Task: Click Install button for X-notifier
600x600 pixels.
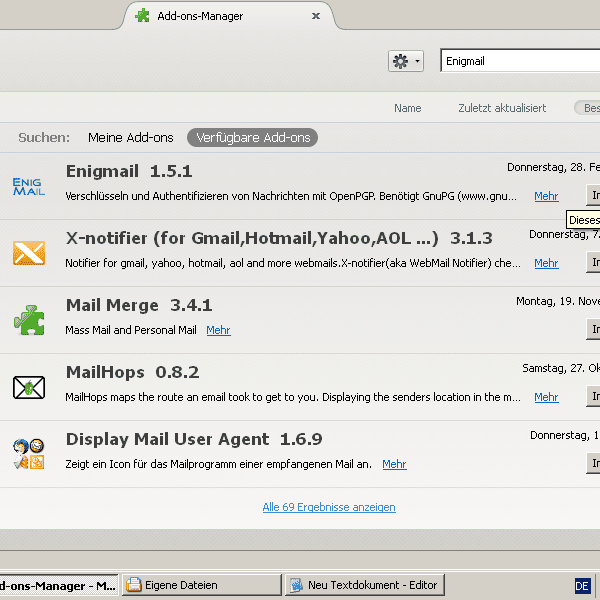Action: (x=593, y=262)
